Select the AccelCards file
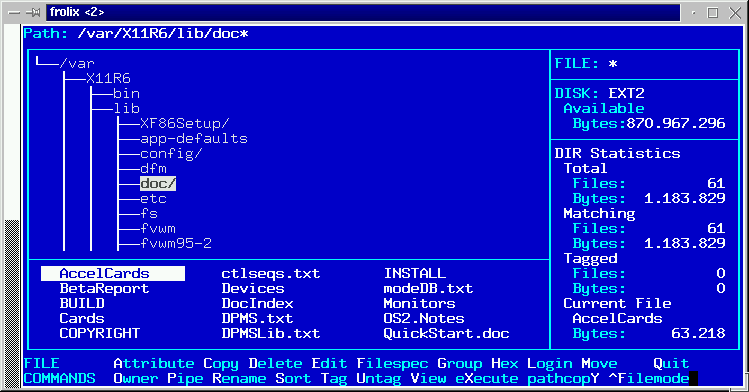The image size is (749, 392). click(x=113, y=274)
